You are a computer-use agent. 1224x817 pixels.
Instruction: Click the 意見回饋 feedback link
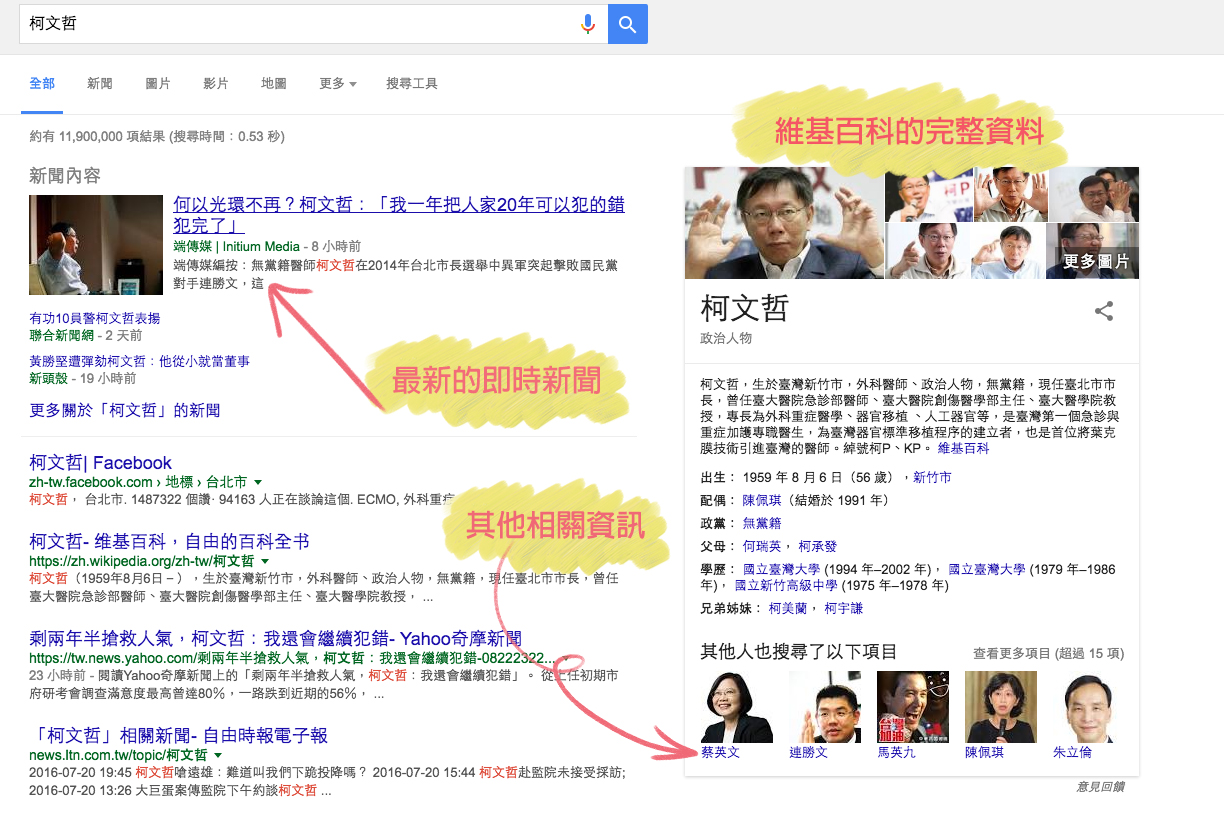1100,787
